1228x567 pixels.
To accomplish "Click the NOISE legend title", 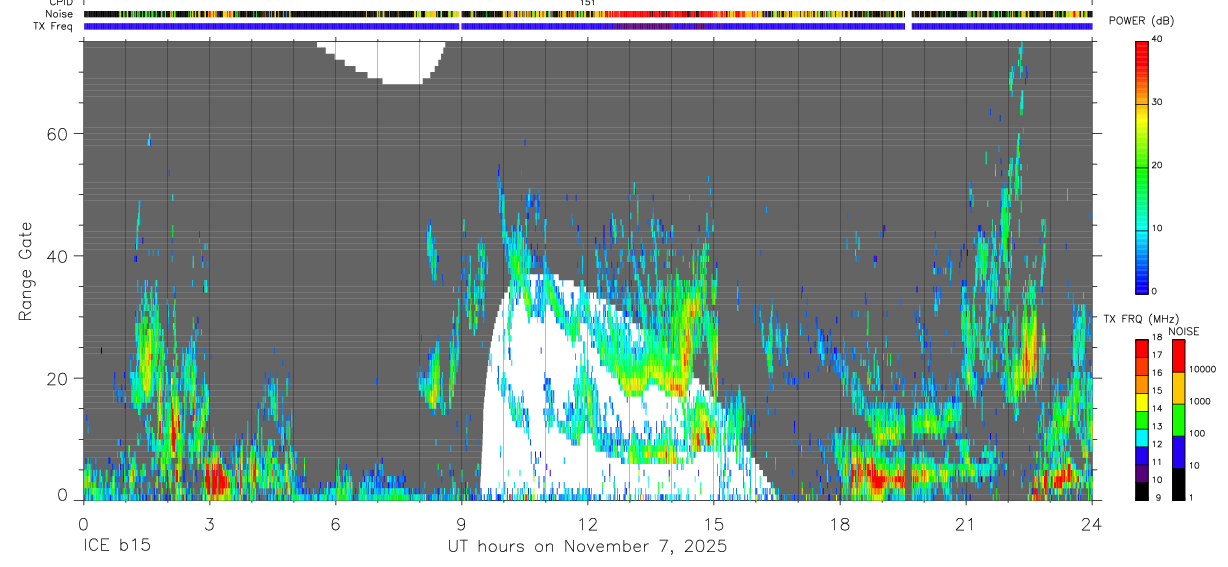I will pos(1183,331).
